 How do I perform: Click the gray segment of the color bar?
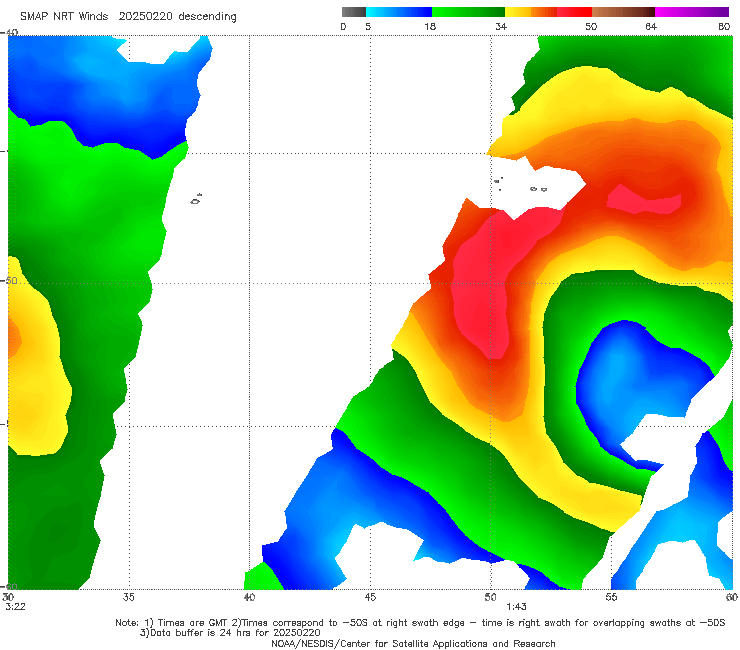(x=353, y=12)
